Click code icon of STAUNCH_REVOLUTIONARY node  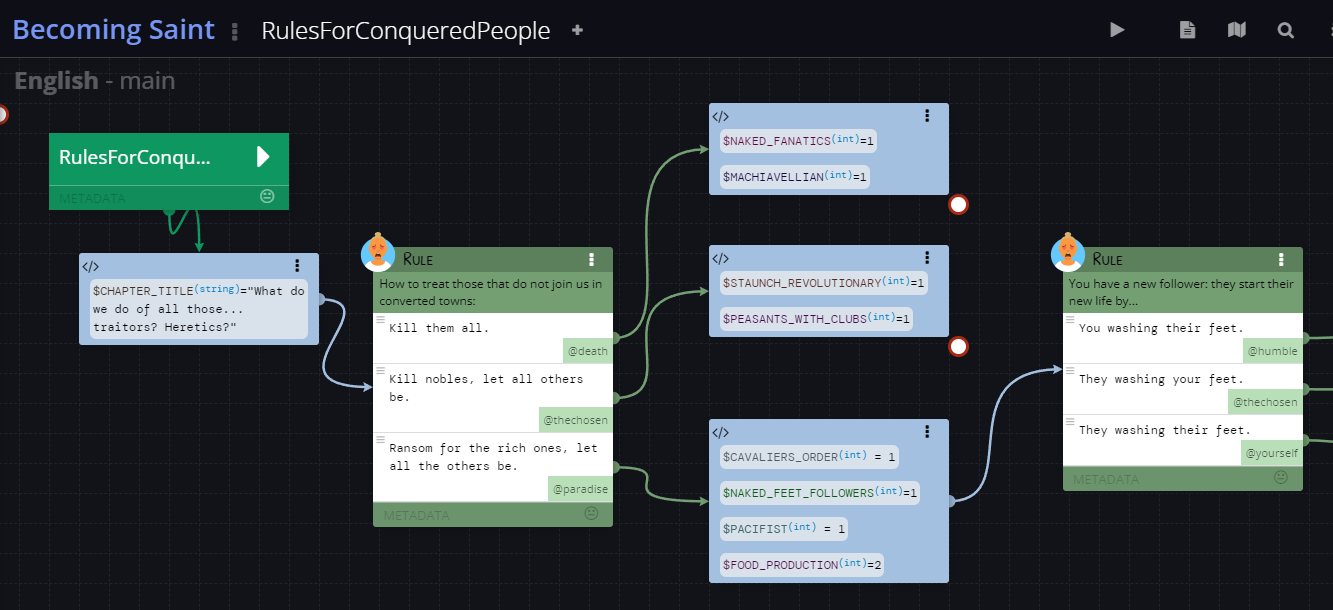click(721, 258)
